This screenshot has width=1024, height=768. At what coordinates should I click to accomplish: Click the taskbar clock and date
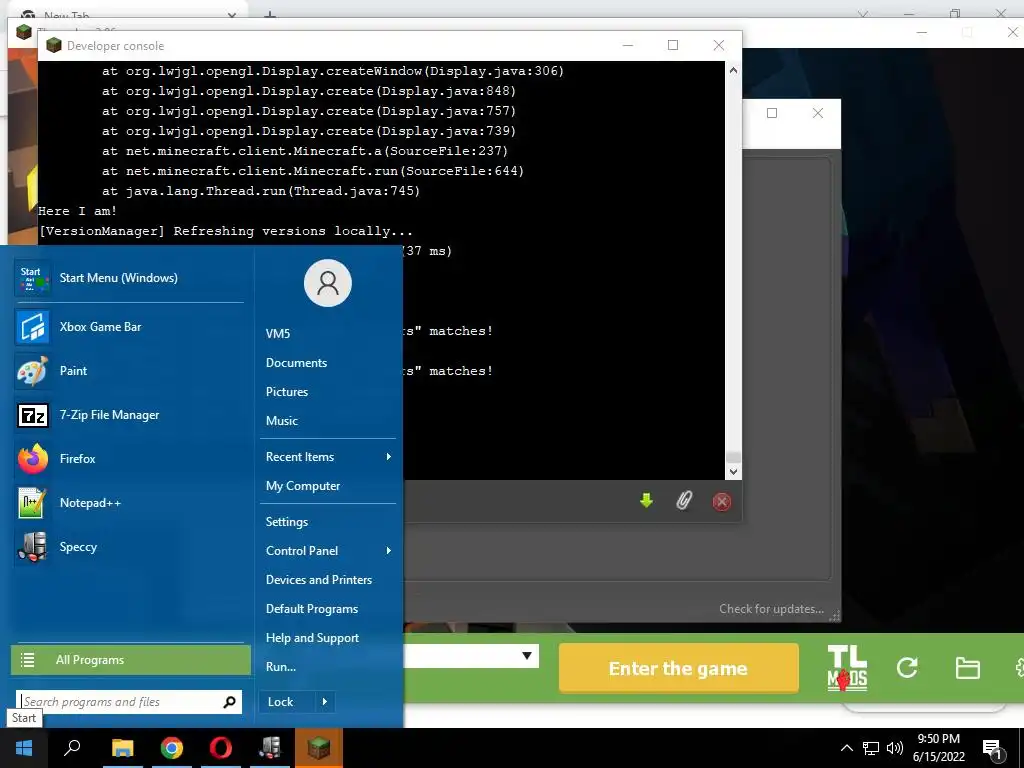coord(938,748)
